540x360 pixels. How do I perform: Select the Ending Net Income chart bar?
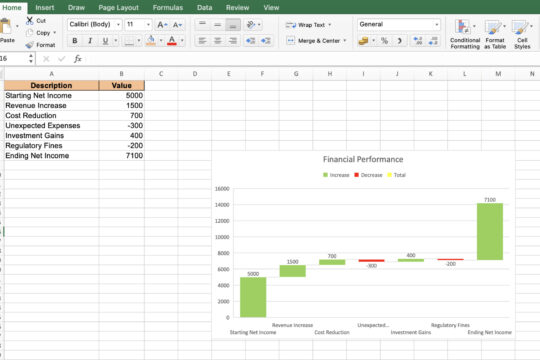490,231
